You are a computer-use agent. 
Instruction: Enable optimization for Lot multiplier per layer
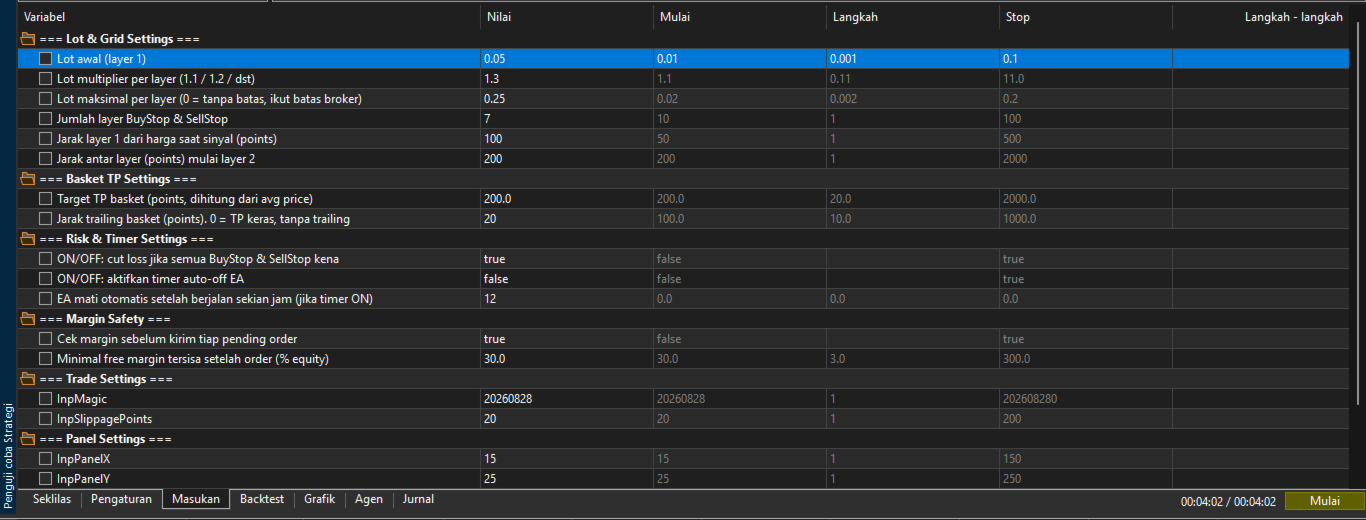click(x=46, y=79)
